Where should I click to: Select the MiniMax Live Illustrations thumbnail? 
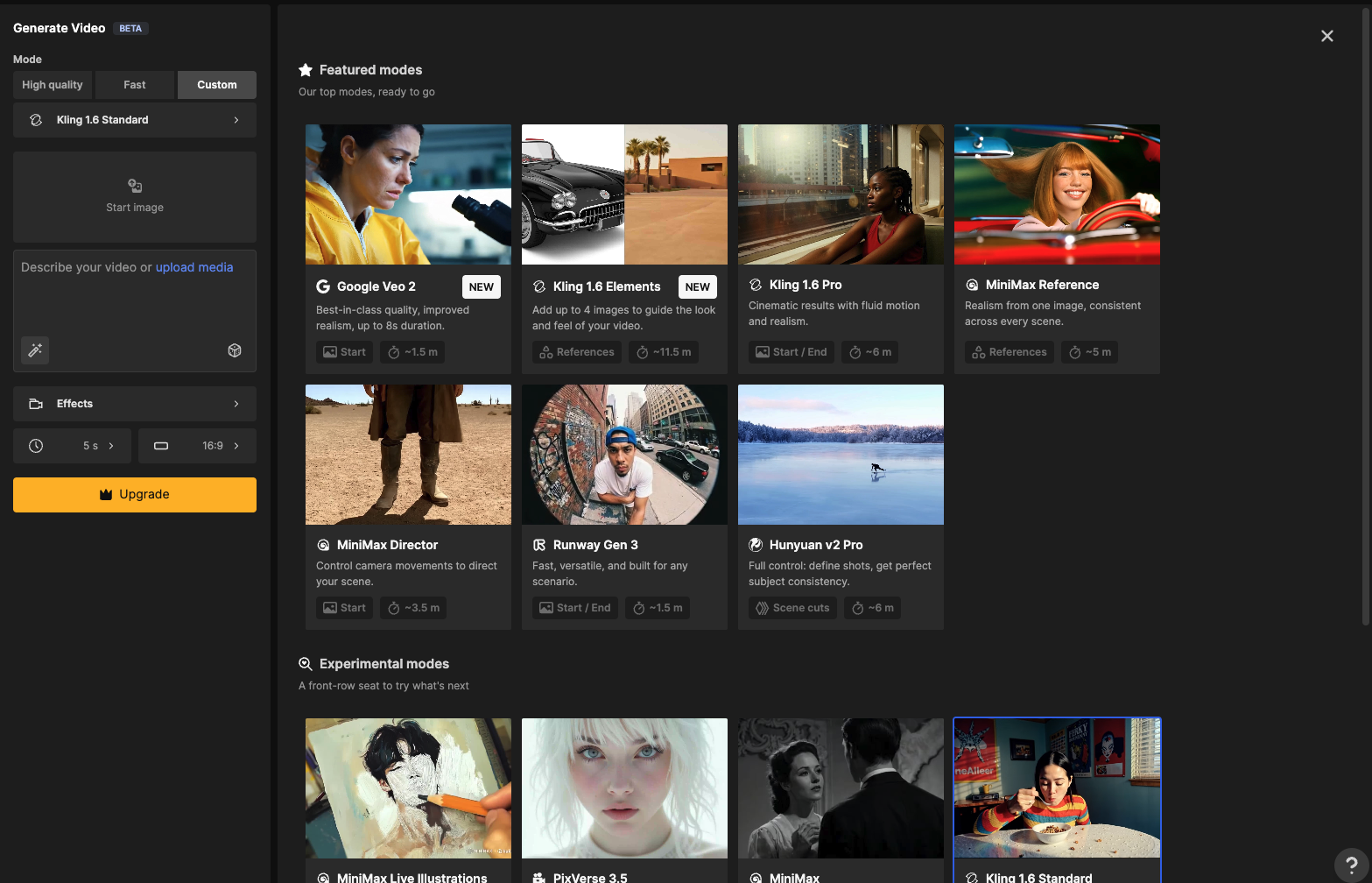pyautogui.click(x=408, y=788)
